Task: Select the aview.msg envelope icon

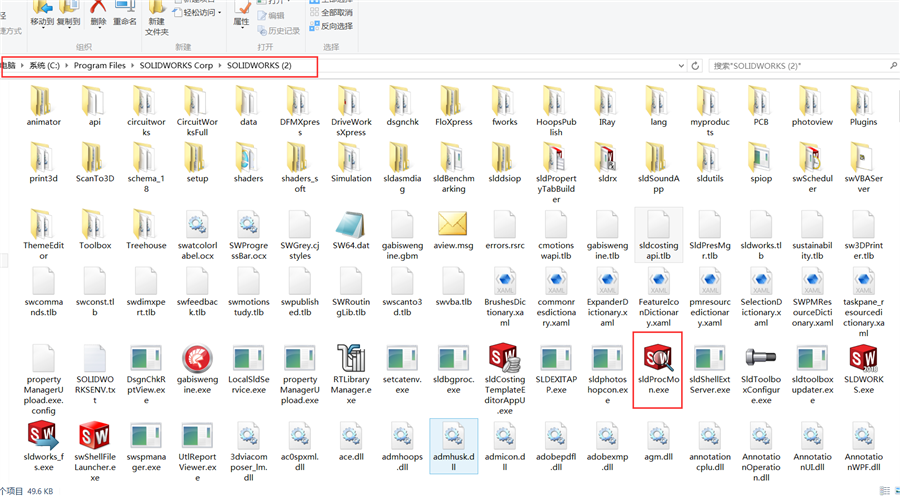Action: (453, 224)
